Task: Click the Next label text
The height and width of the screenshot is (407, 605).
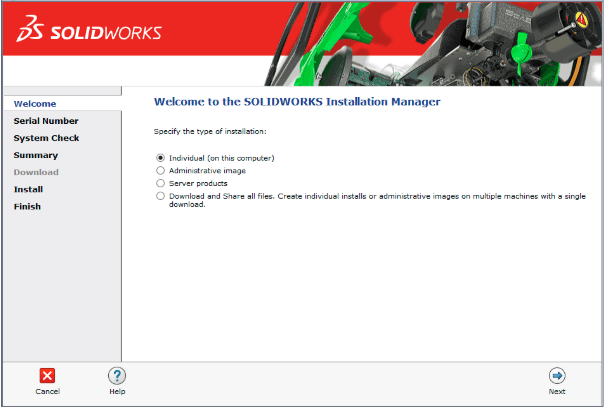Action: [x=557, y=392]
